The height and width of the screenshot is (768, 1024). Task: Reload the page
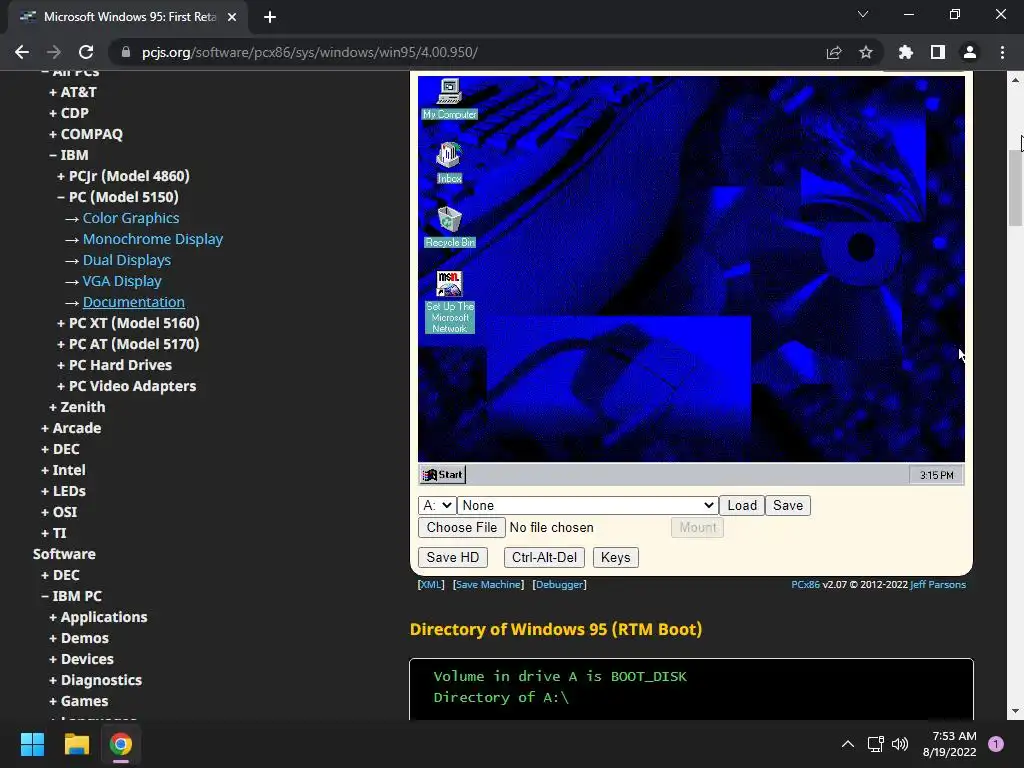[x=86, y=52]
